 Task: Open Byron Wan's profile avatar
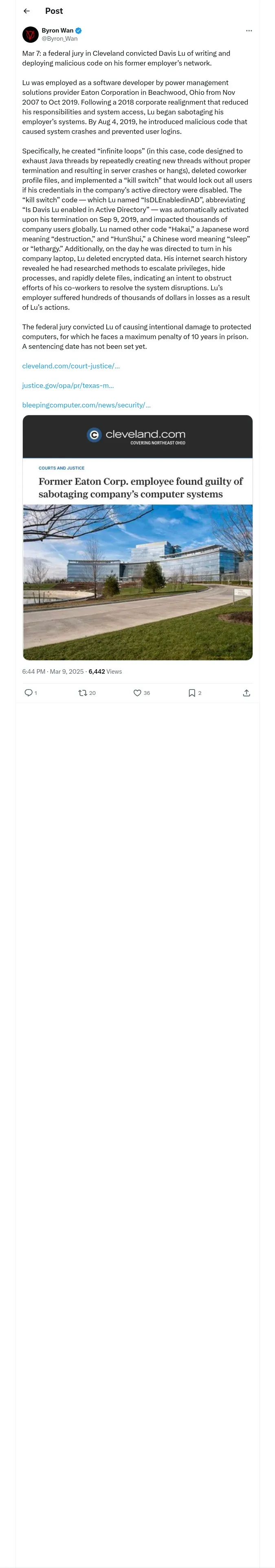click(x=31, y=34)
